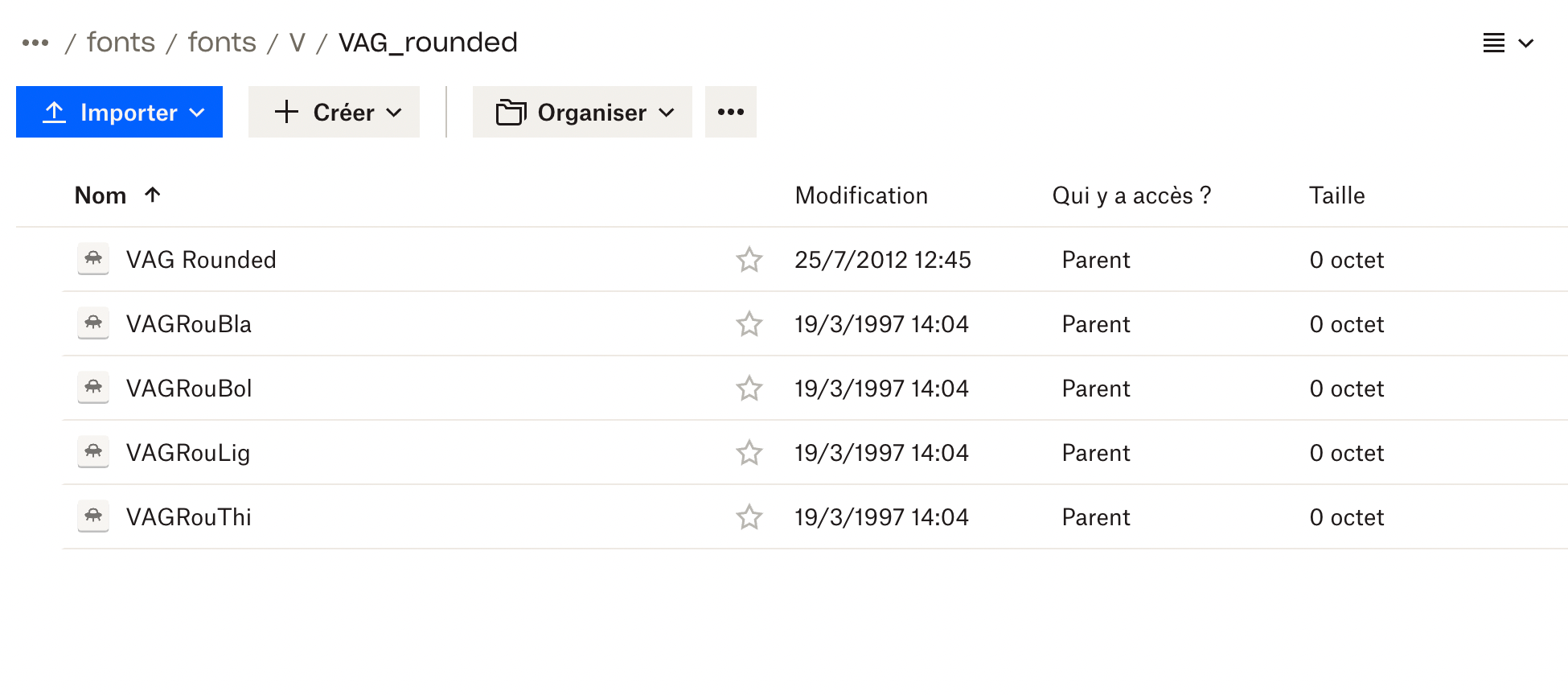Select the V folder in the breadcrumb

pyautogui.click(x=298, y=42)
